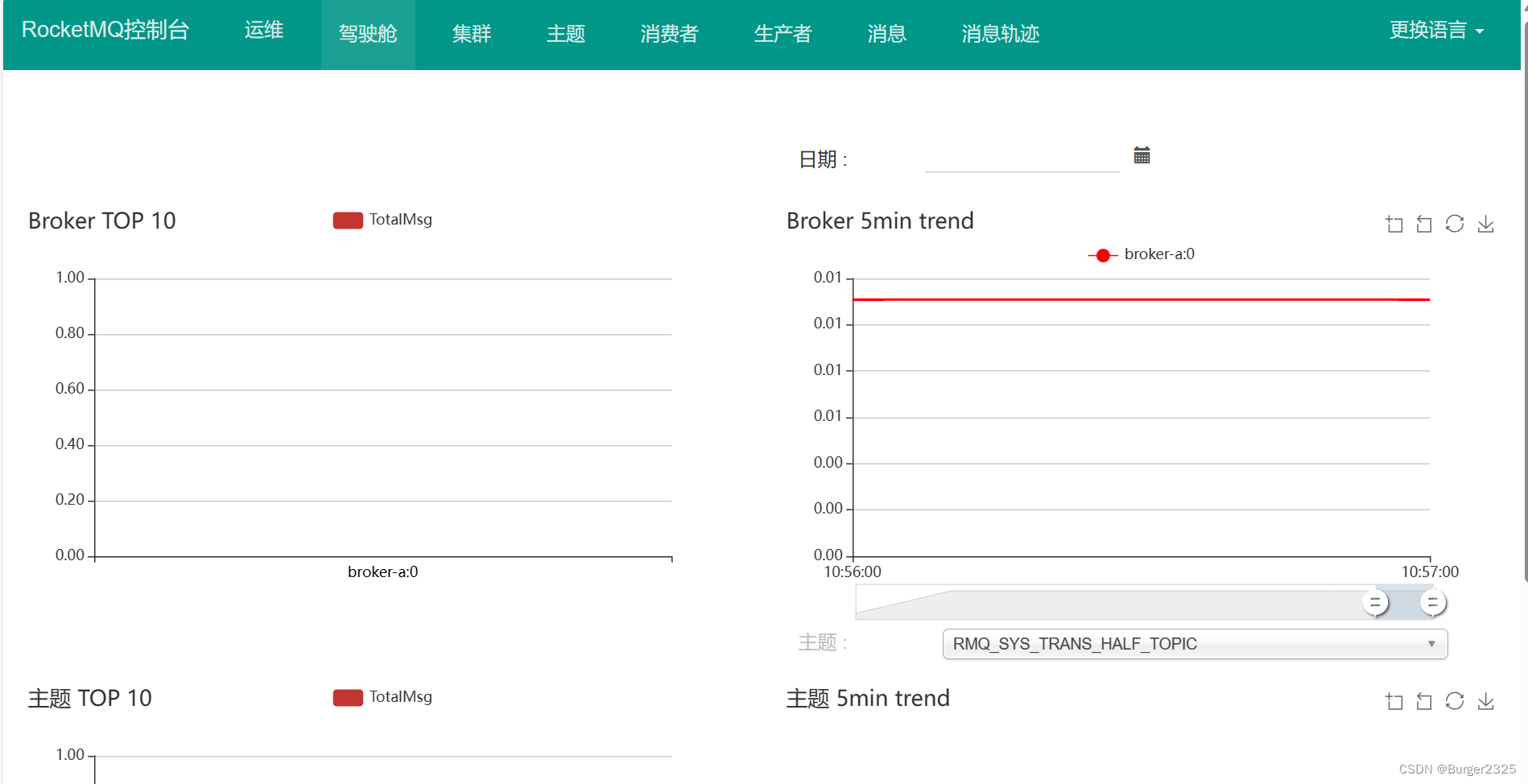The width and height of the screenshot is (1528, 784).
Task: Download 主题 5min trend chart as image
Action: 1486,702
